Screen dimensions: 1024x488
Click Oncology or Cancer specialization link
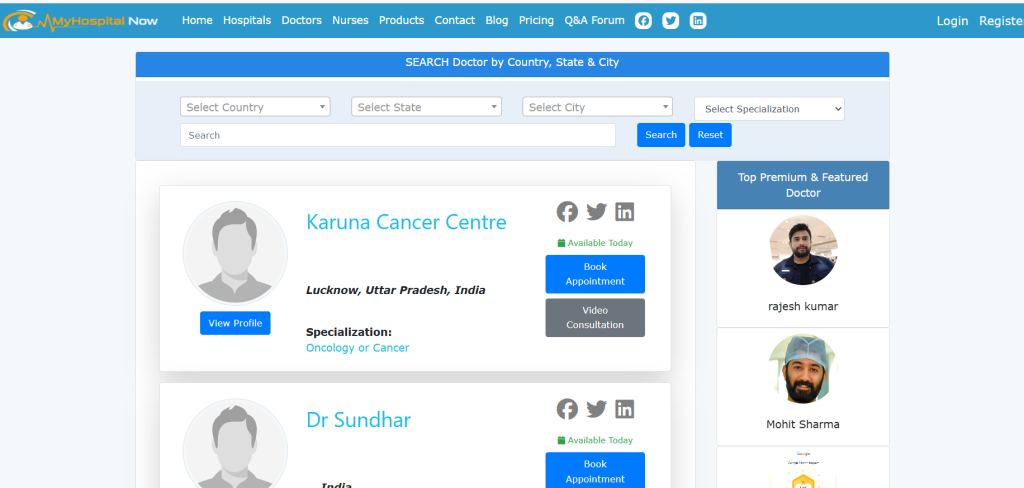[x=357, y=348]
